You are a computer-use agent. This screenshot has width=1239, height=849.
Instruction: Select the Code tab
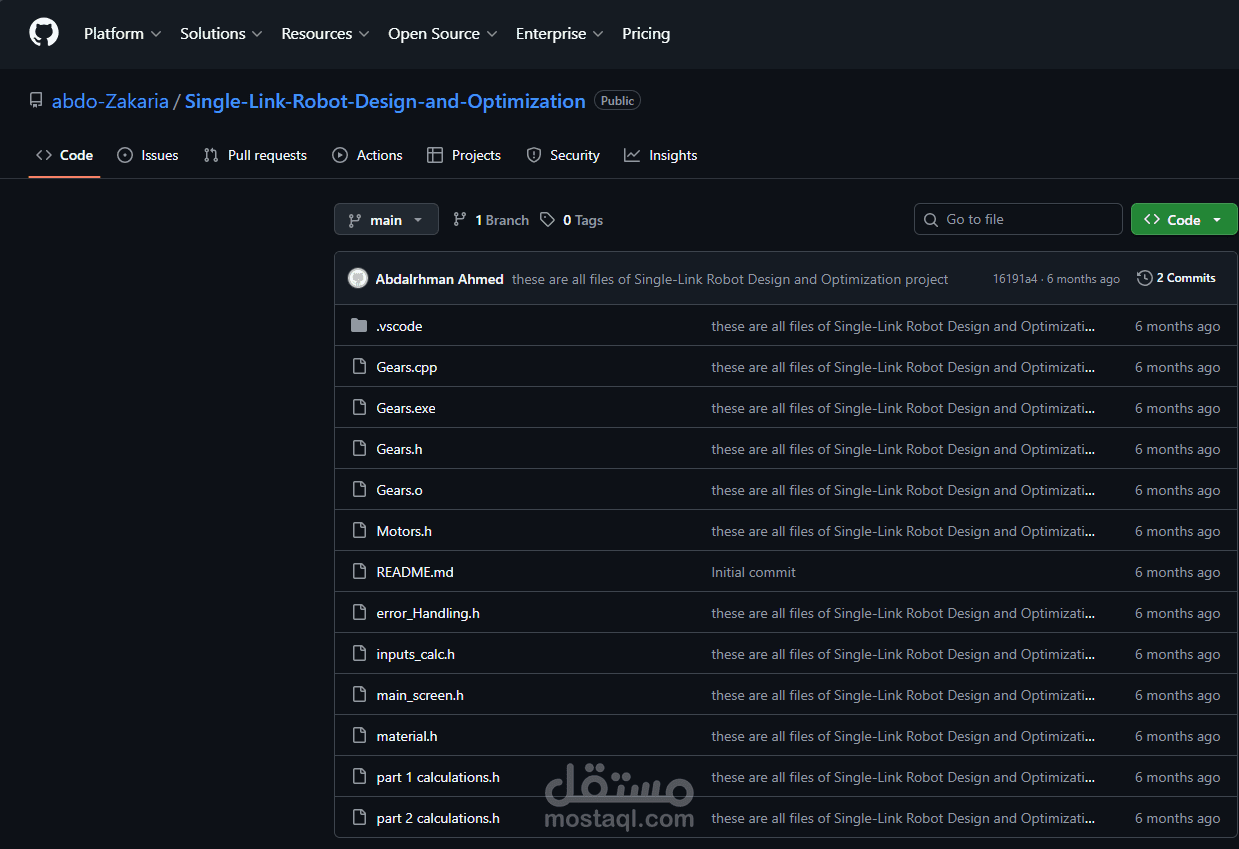coord(65,155)
